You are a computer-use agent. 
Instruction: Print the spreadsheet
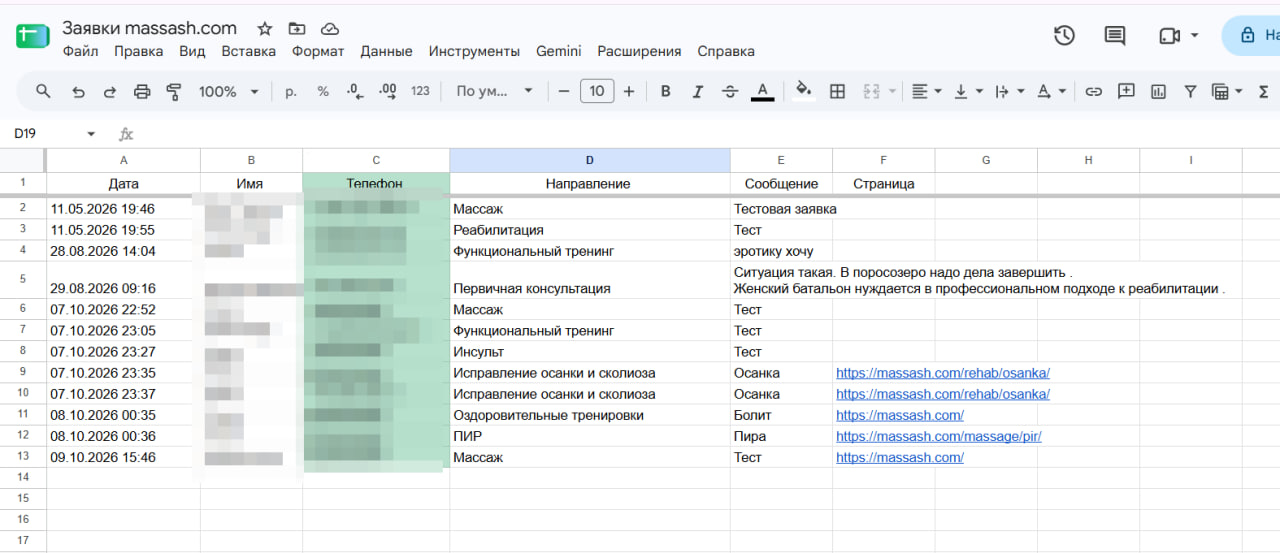click(142, 91)
